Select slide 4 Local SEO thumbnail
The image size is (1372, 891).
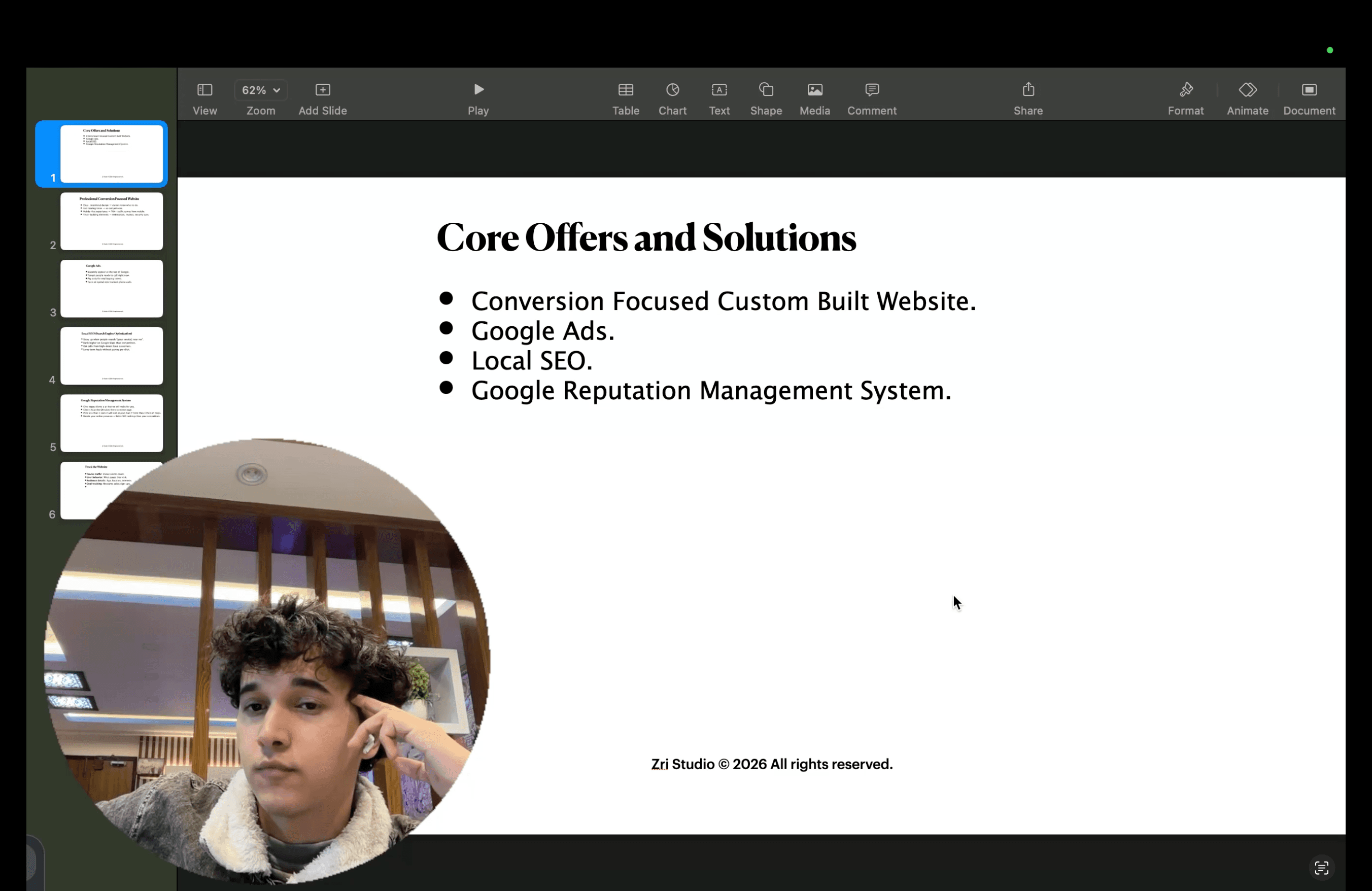tap(112, 356)
